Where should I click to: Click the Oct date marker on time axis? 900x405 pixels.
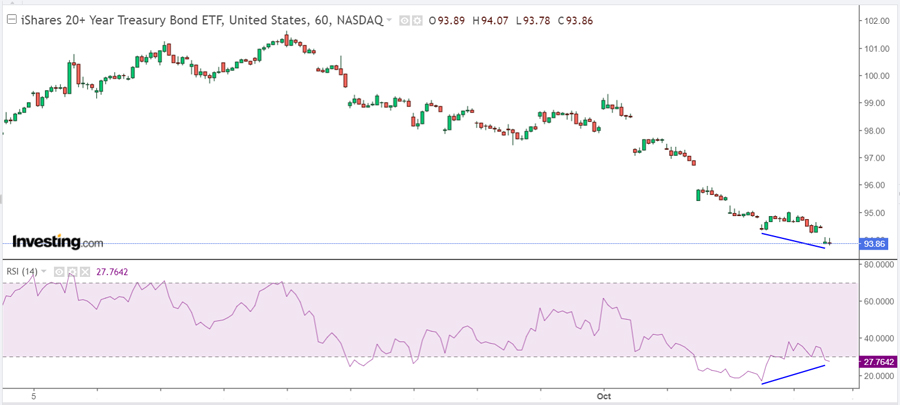click(605, 396)
